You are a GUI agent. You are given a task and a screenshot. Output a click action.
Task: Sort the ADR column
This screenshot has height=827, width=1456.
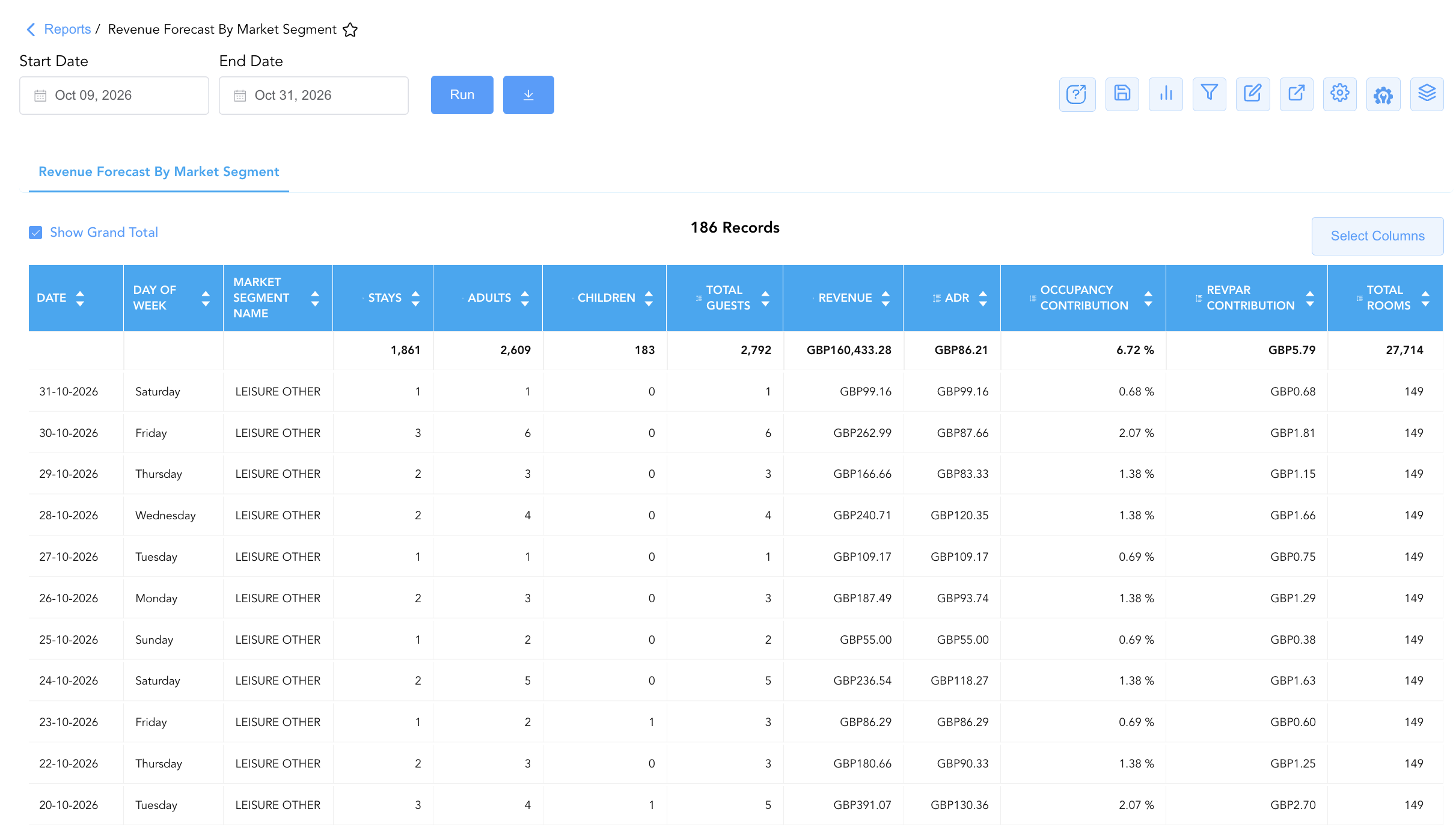tap(983, 298)
